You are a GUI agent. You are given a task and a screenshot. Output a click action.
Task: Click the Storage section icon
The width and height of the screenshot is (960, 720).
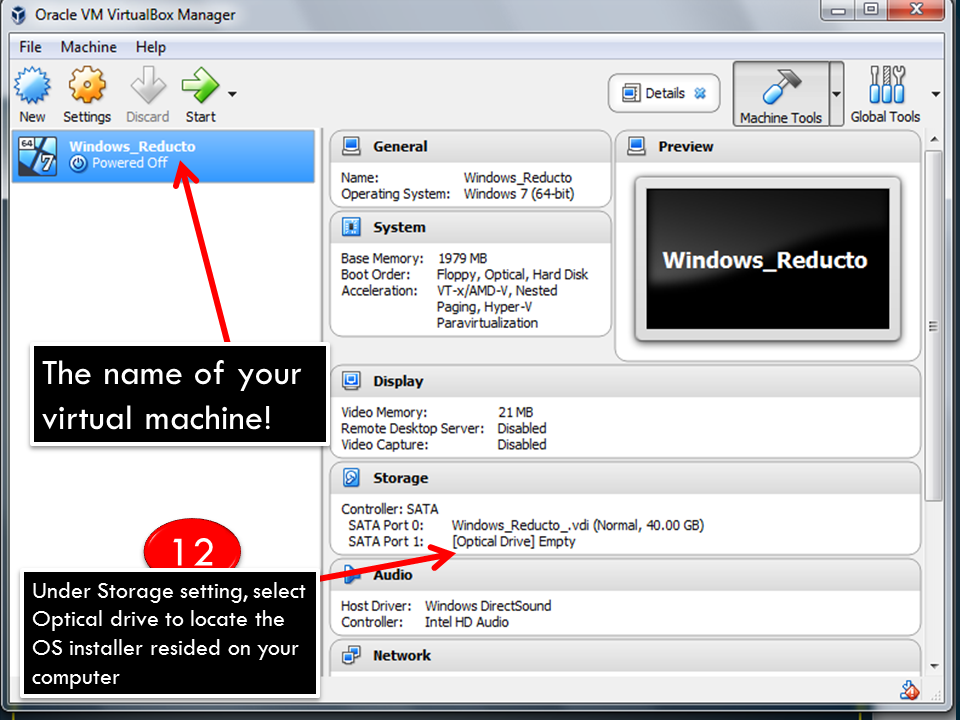(350, 478)
